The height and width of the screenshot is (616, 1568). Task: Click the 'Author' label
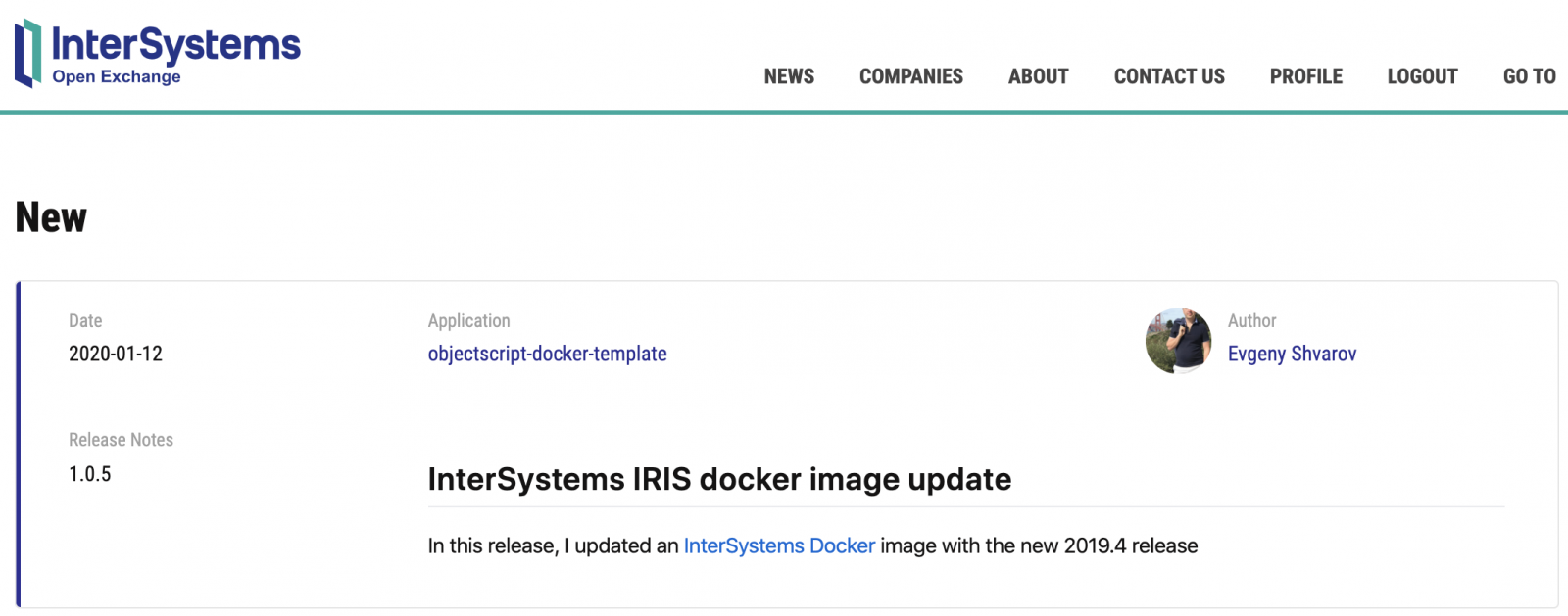[1252, 320]
